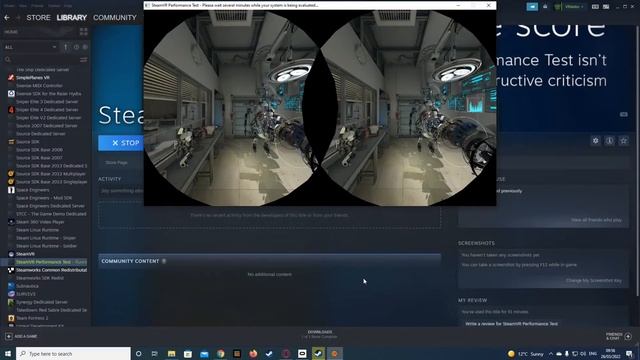Toggle the recent activity clock filter
The width and height of the screenshot is (640, 360).
click(x=76, y=47)
